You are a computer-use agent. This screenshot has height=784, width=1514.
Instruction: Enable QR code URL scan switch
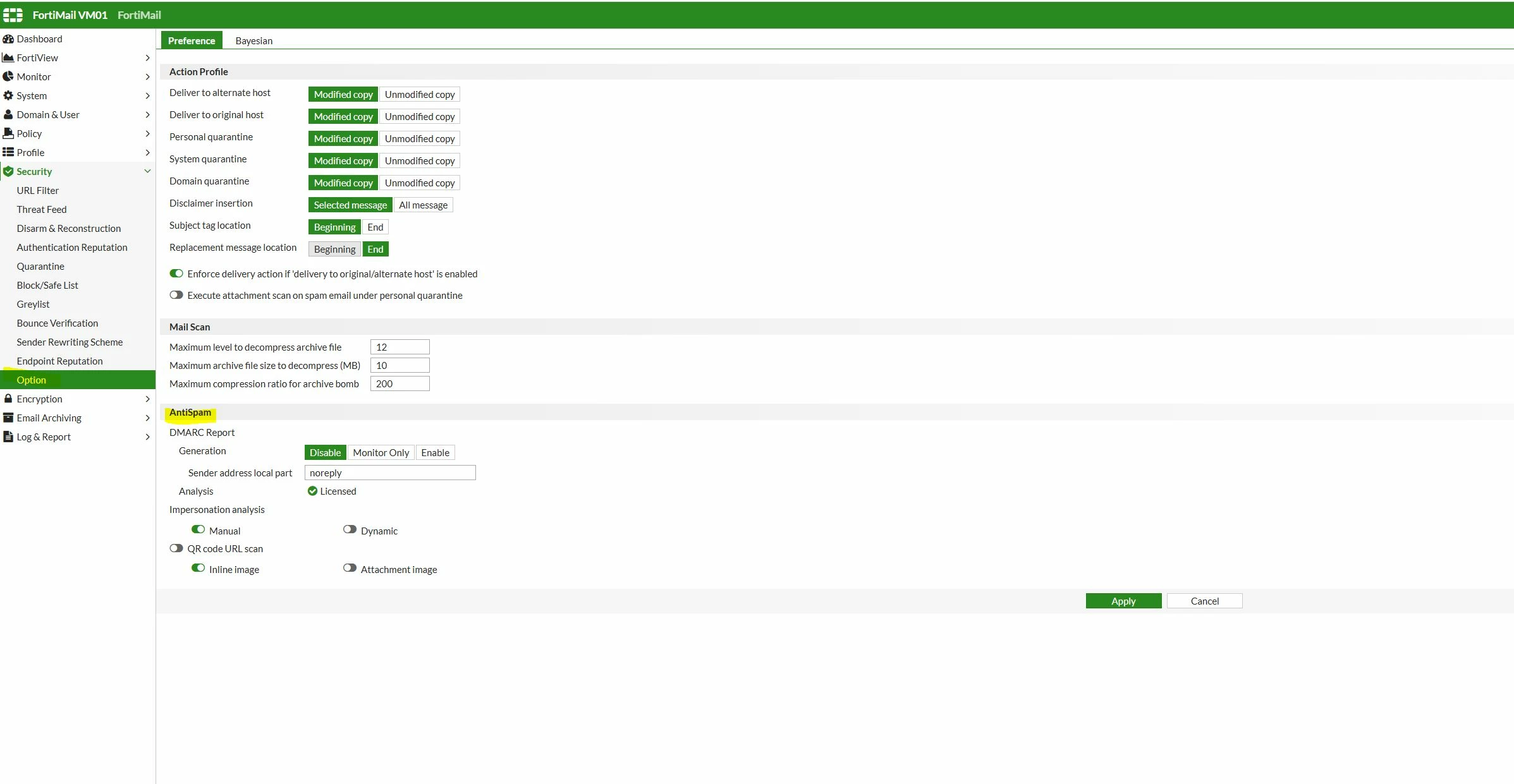(x=176, y=548)
